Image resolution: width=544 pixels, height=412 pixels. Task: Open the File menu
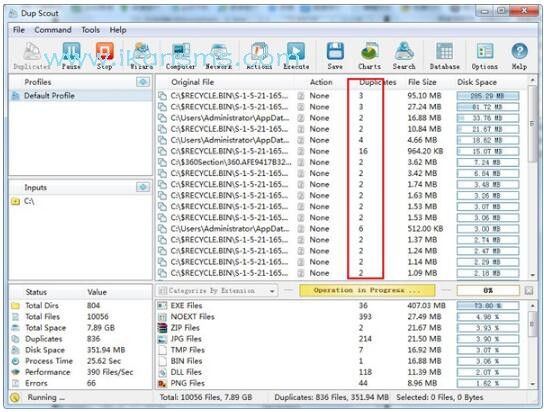tap(19, 30)
